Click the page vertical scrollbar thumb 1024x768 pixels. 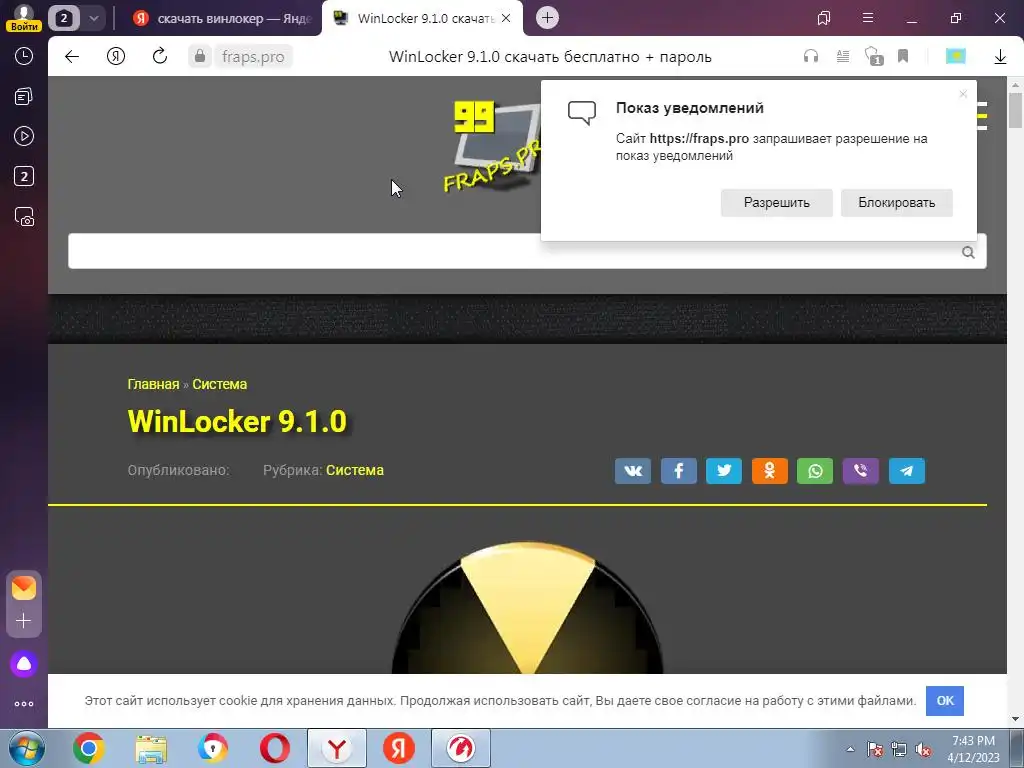click(1015, 111)
